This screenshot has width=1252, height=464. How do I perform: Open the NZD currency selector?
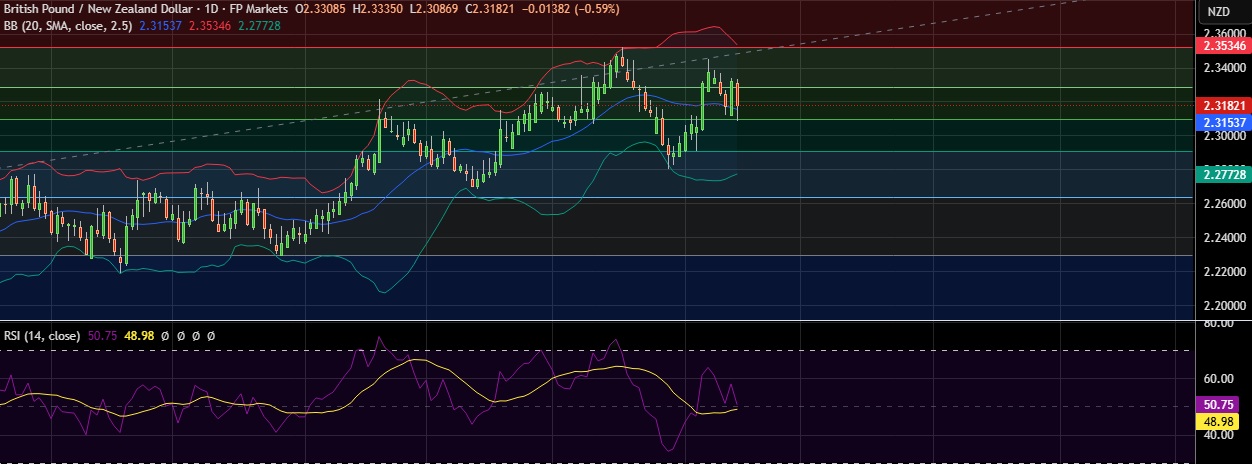tap(1218, 12)
